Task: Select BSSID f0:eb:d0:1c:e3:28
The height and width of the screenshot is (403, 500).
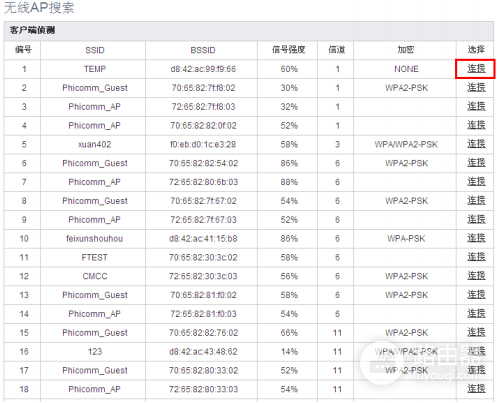Action: pos(203,144)
